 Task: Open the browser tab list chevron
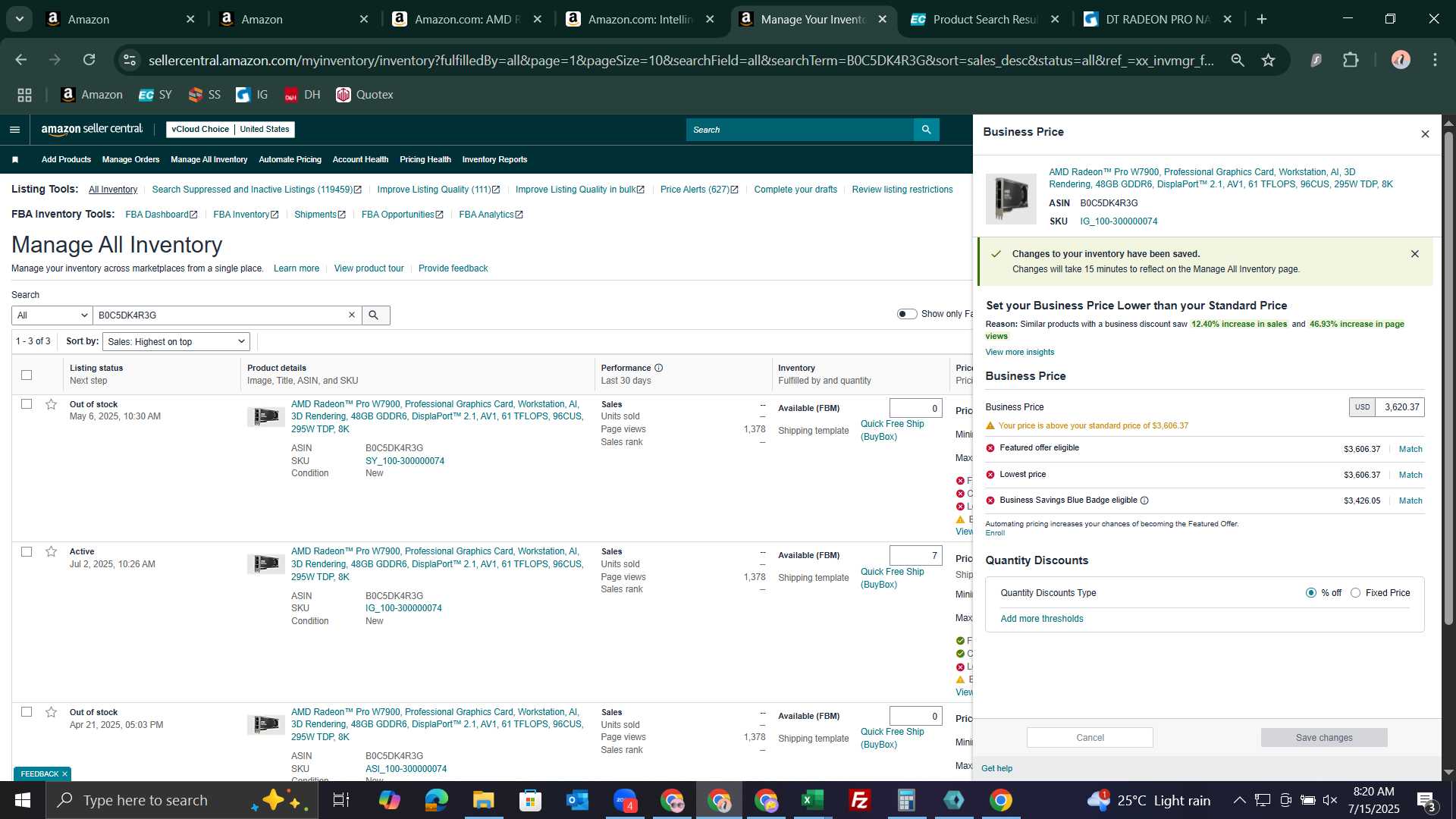20,19
